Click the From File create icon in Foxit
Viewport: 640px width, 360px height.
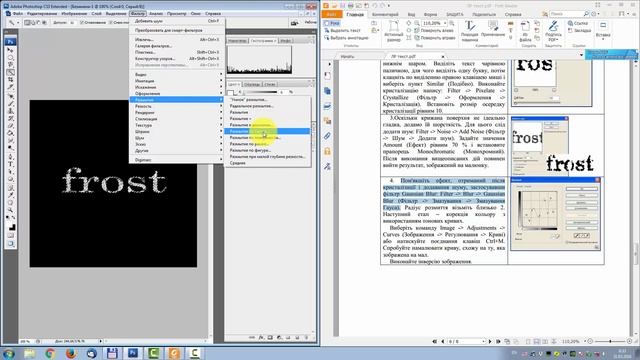(x=525, y=31)
